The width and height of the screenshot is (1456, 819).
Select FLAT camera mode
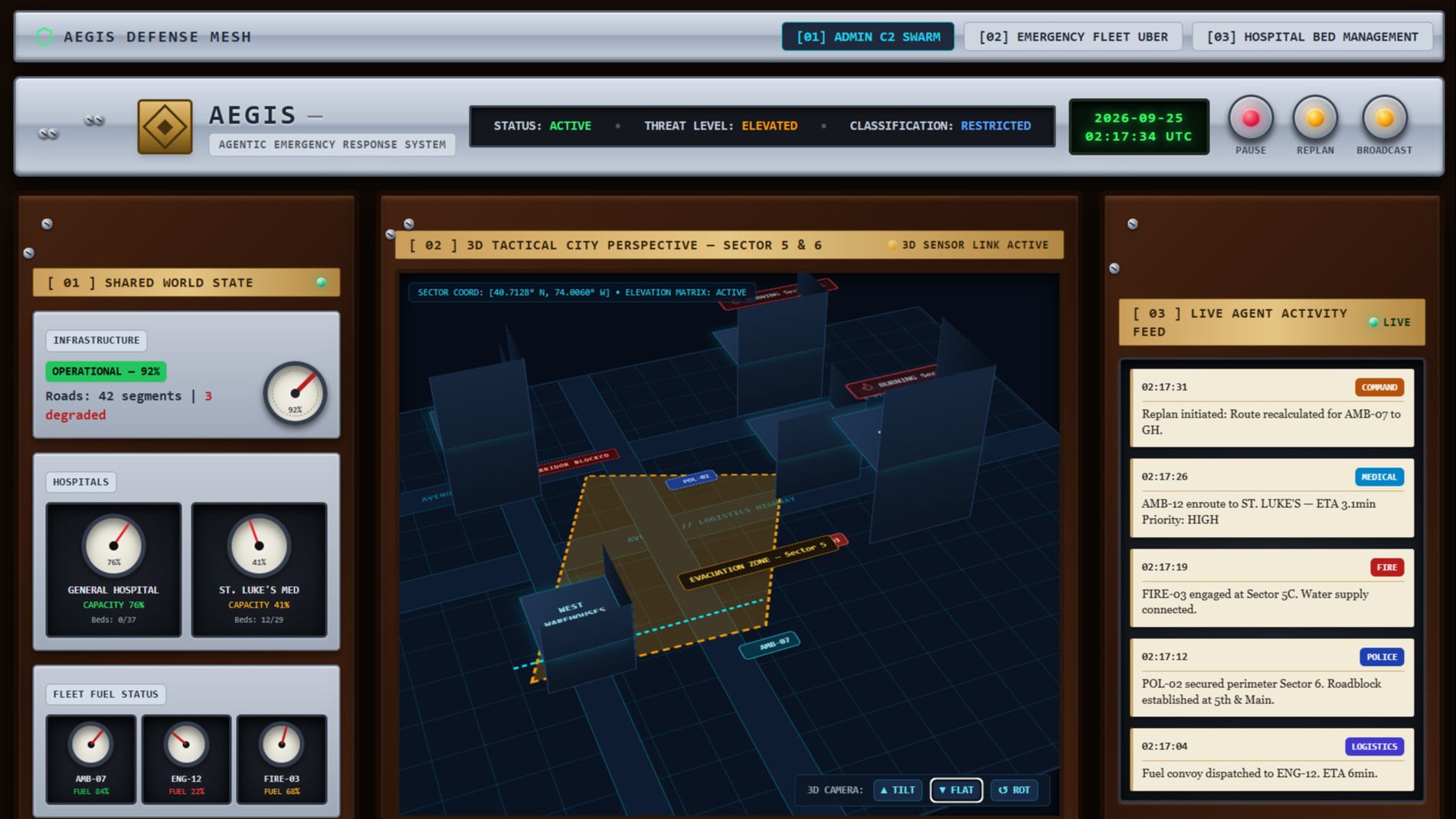(956, 790)
